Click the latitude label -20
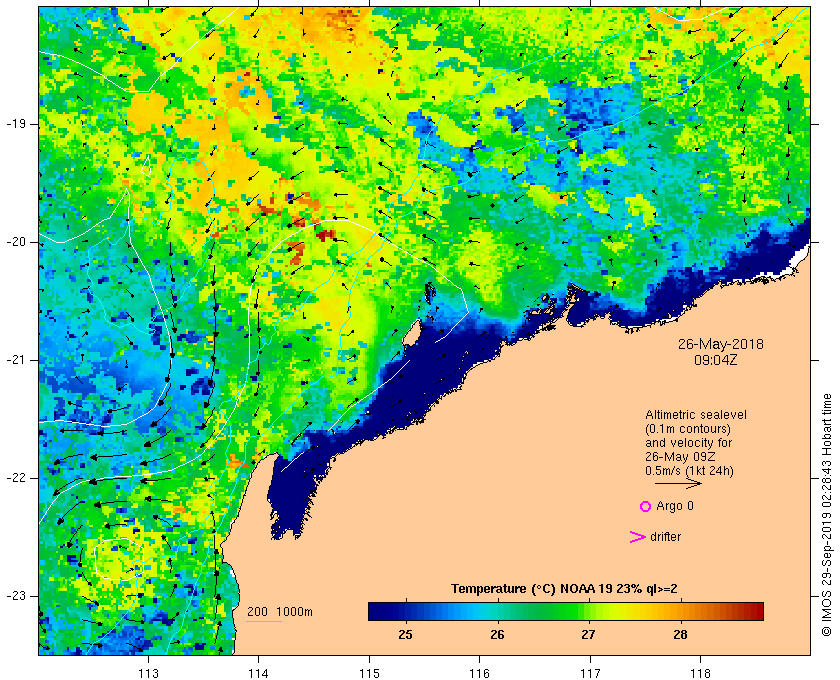 [16, 242]
